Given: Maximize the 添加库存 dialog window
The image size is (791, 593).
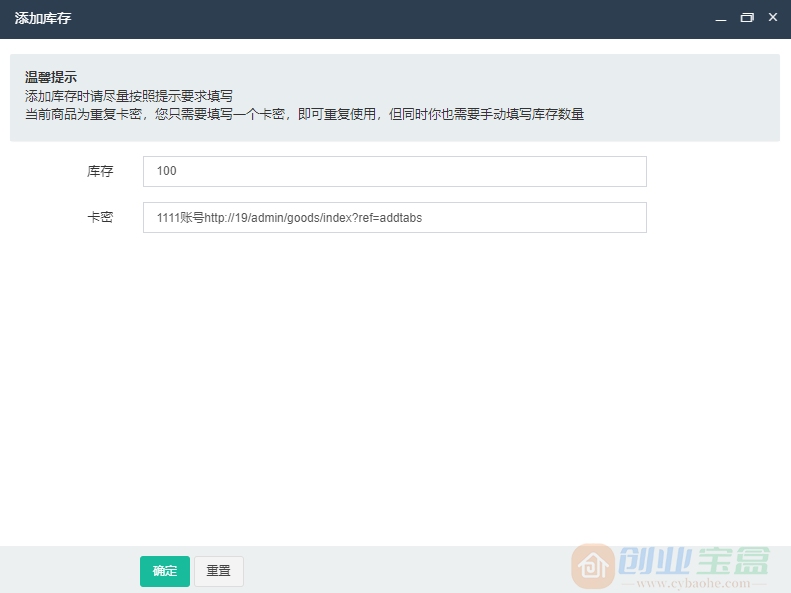Looking at the screenshot, I should 747,18.
